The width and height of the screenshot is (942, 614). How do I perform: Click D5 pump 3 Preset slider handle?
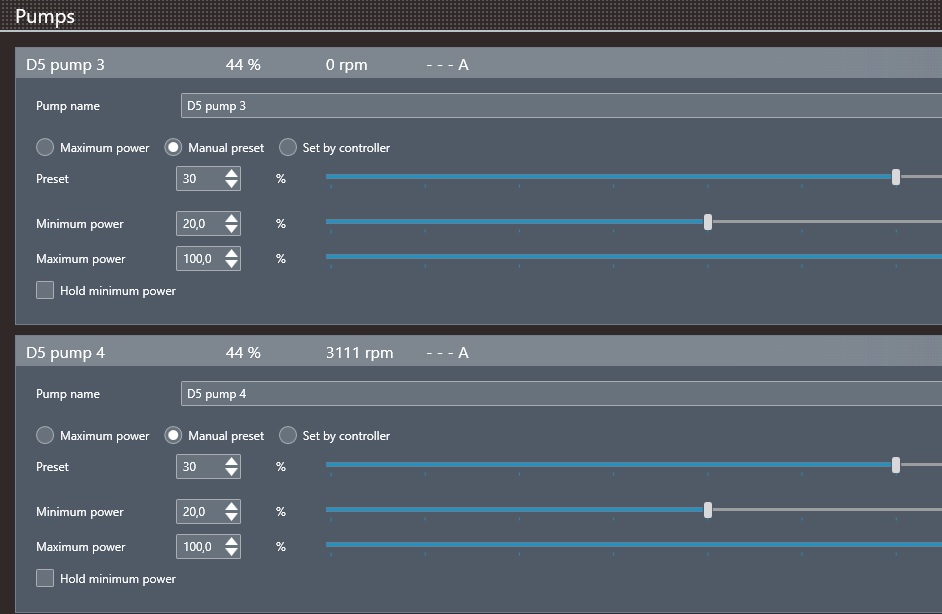[896, 177]
